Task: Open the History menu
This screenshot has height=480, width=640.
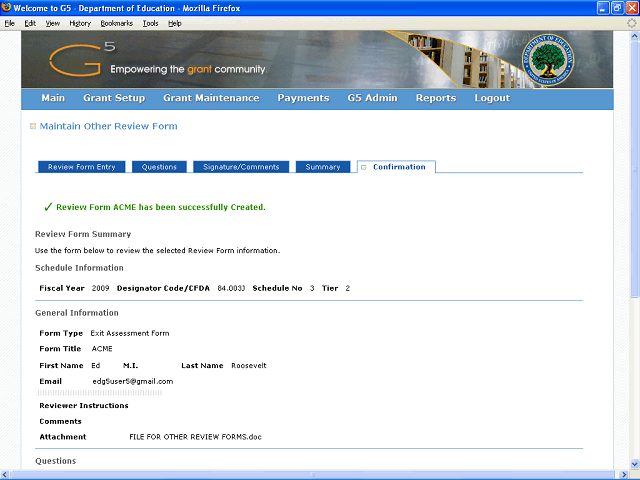Action: [x=80, y=23]
